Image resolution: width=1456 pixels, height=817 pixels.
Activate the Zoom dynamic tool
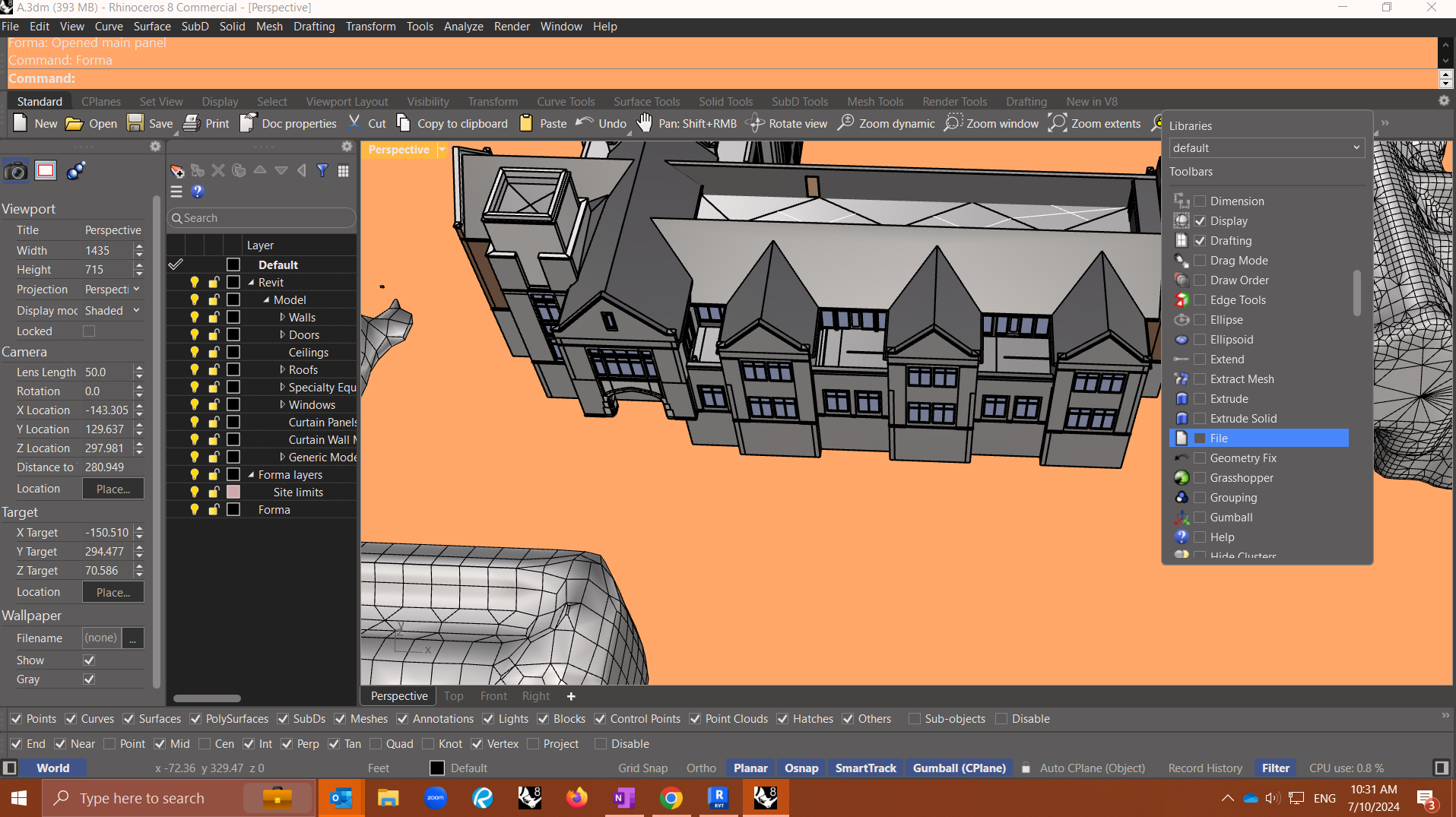point(845,123)
